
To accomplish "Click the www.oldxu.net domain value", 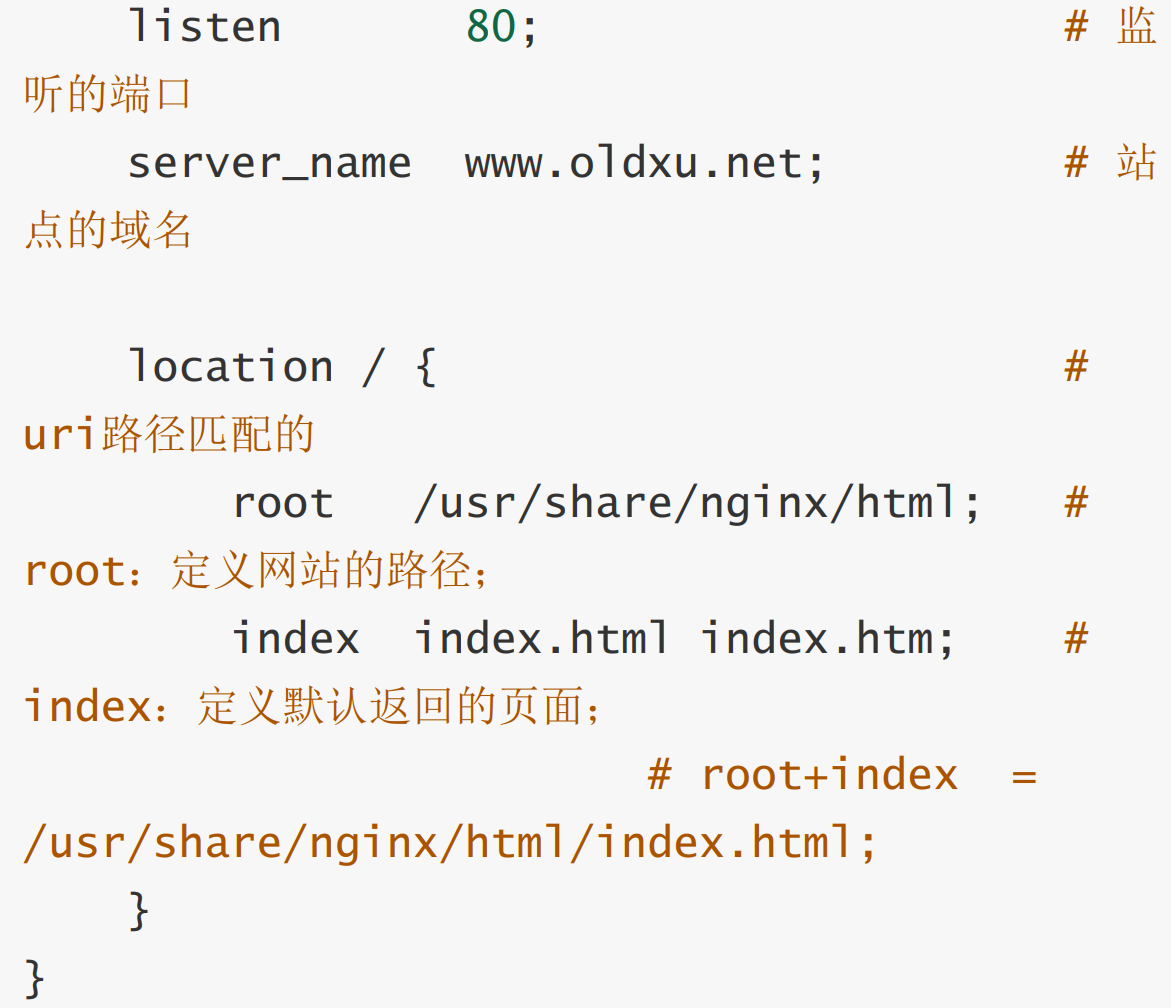I will (x=644, y=163).
